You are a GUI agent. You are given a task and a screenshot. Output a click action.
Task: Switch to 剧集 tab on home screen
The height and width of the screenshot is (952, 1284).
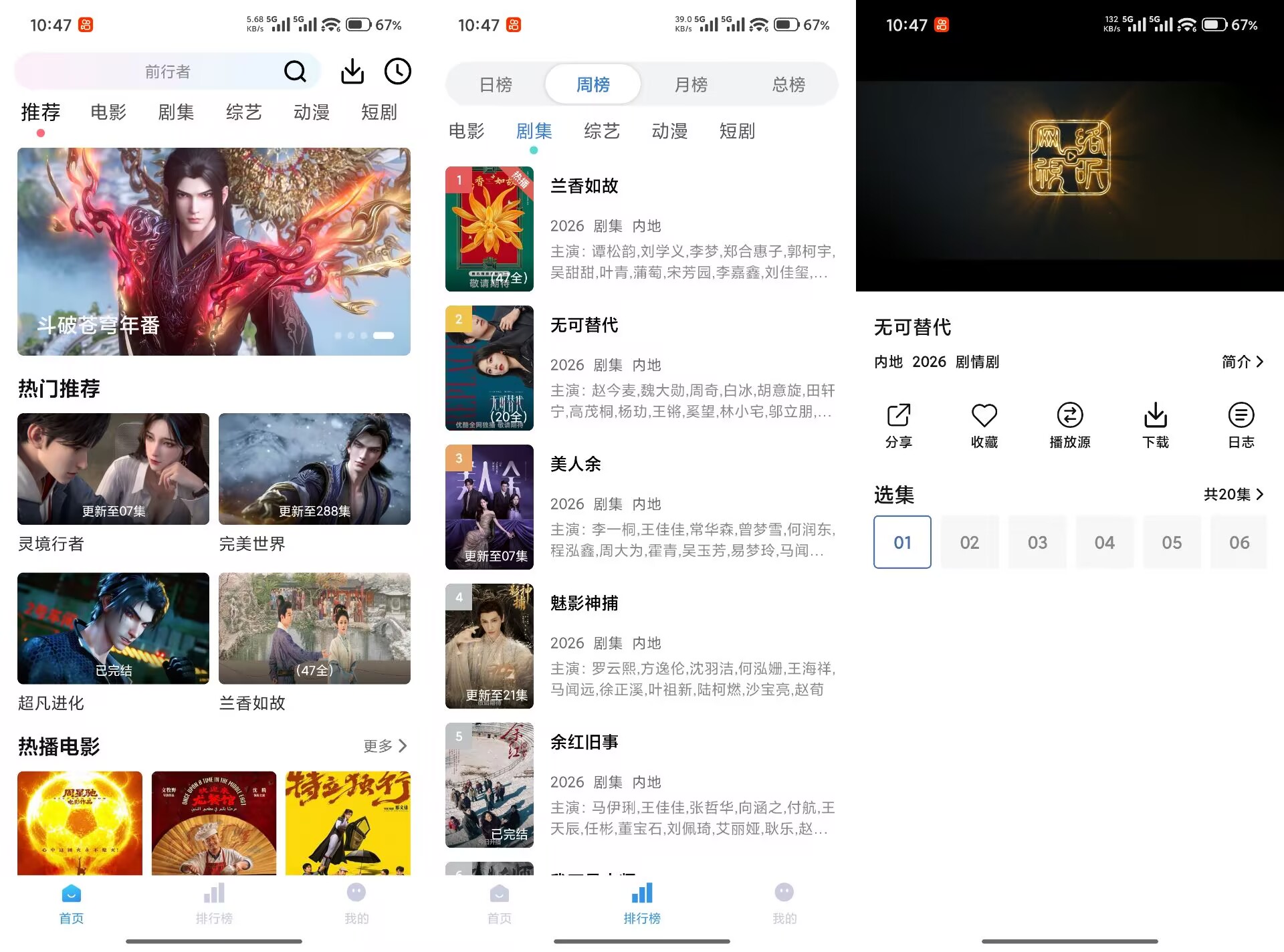click(176, 112)
